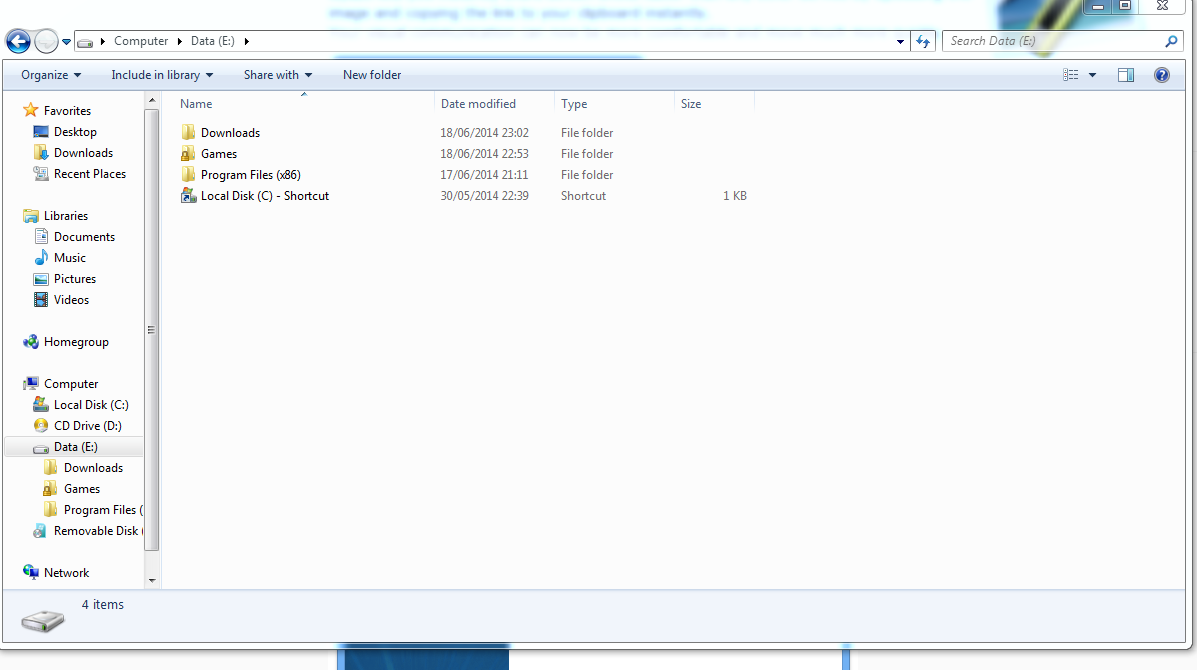Image resolution: width=1197 pixels, height=670 pixels.
Task: Select Data (E:) tree node
Action: [75, 447]
